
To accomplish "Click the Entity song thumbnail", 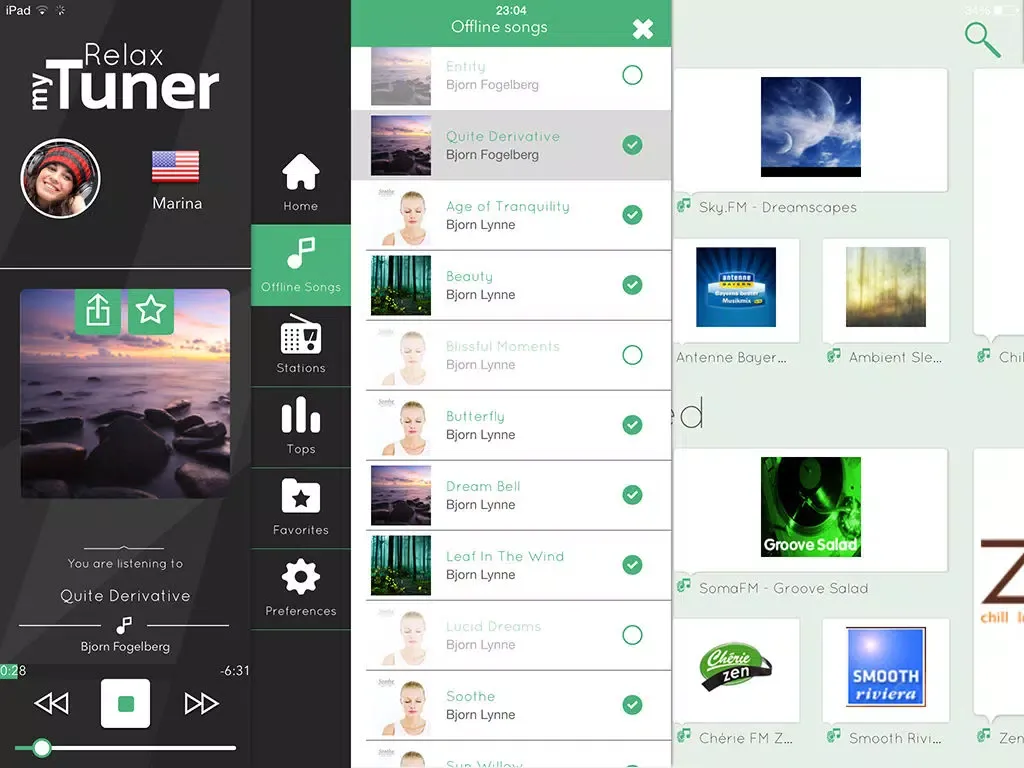I will (x=401, y=75).
